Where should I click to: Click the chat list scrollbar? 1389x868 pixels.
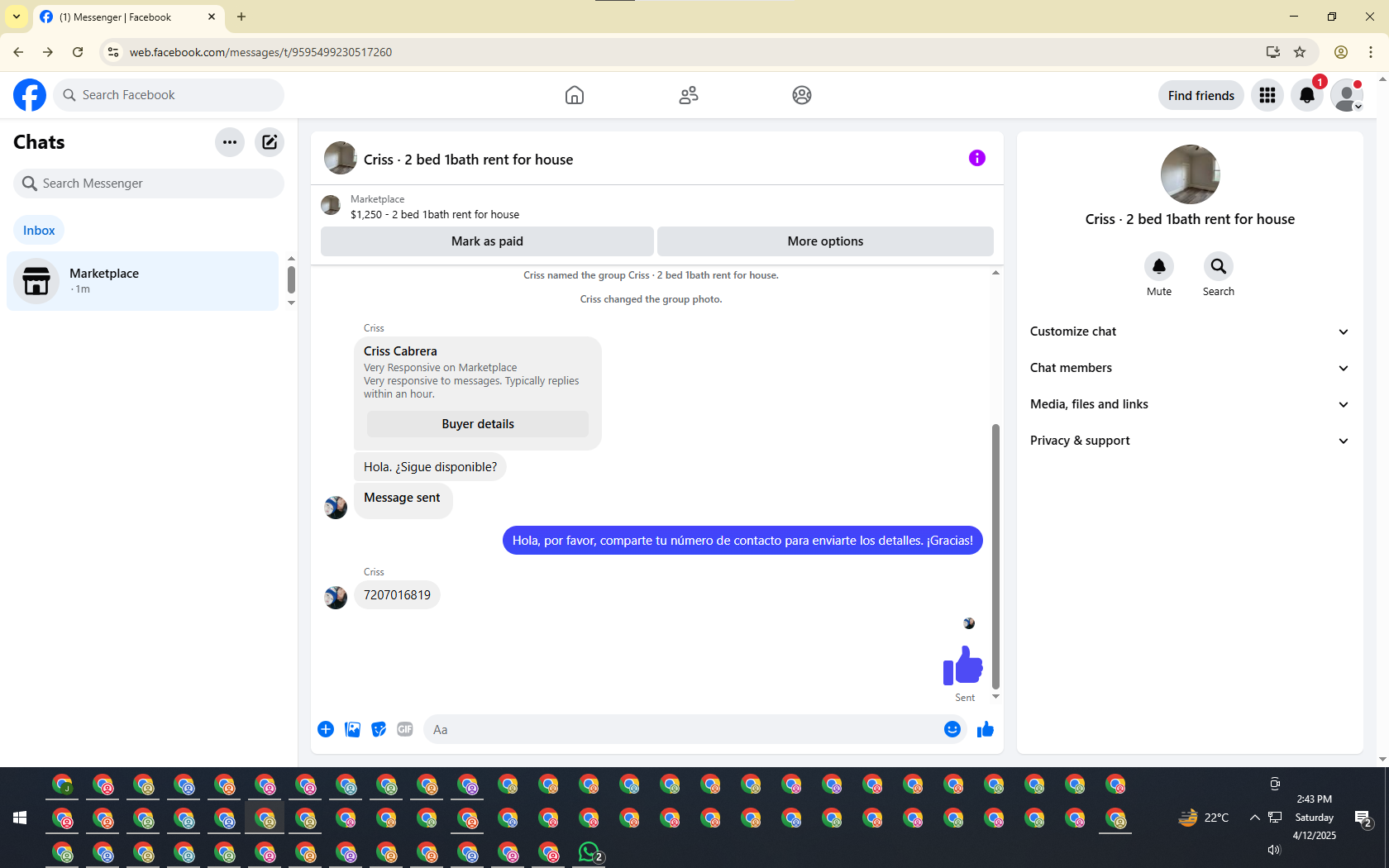(x=291, y=280)
